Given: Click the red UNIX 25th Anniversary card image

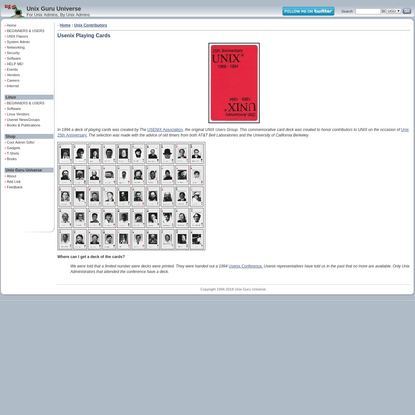Looking at the screenshot, I should click(234, 83).
